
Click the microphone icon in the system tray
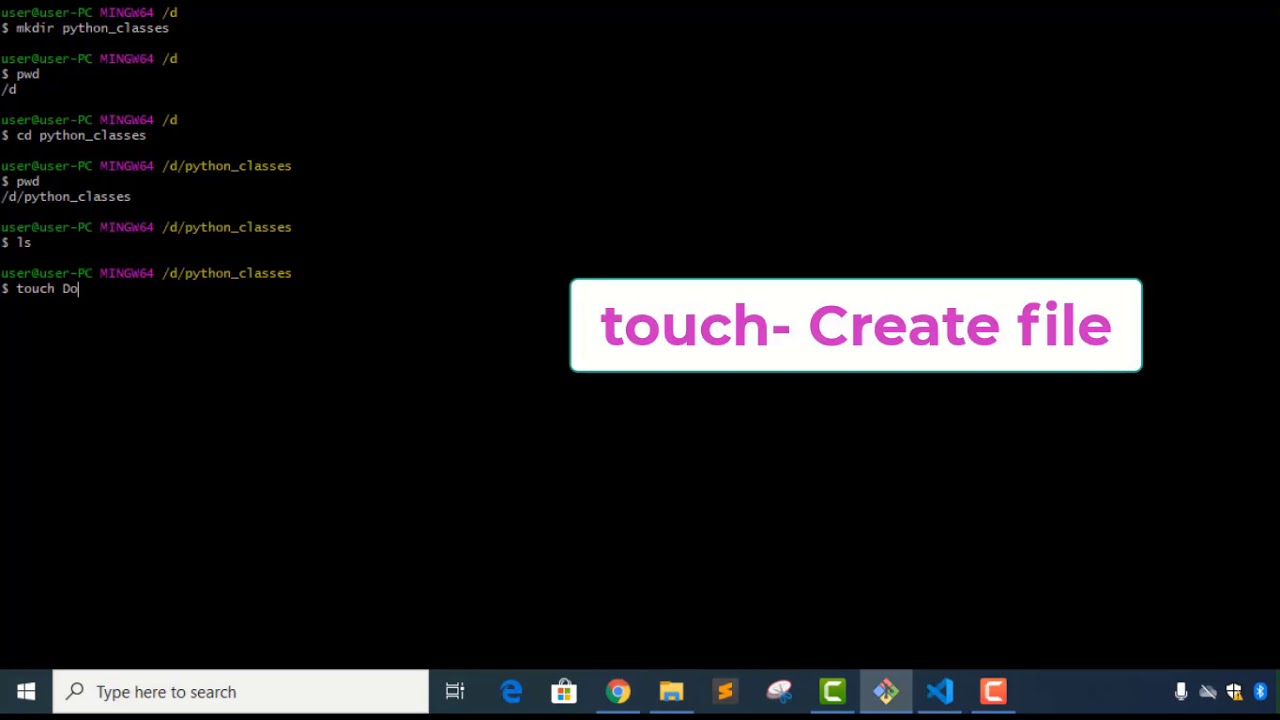[1181, 692]
